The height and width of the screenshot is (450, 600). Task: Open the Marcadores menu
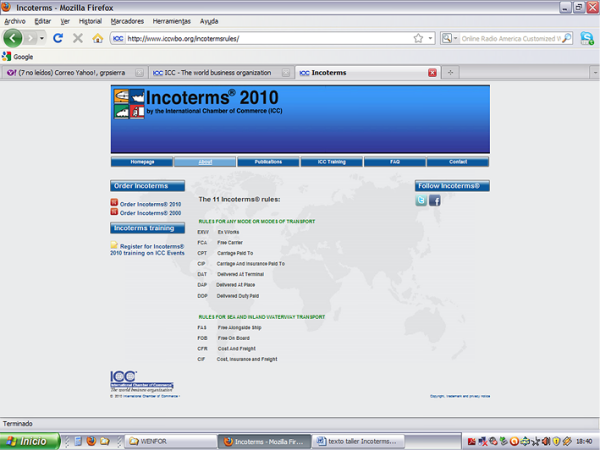[126, 21]
